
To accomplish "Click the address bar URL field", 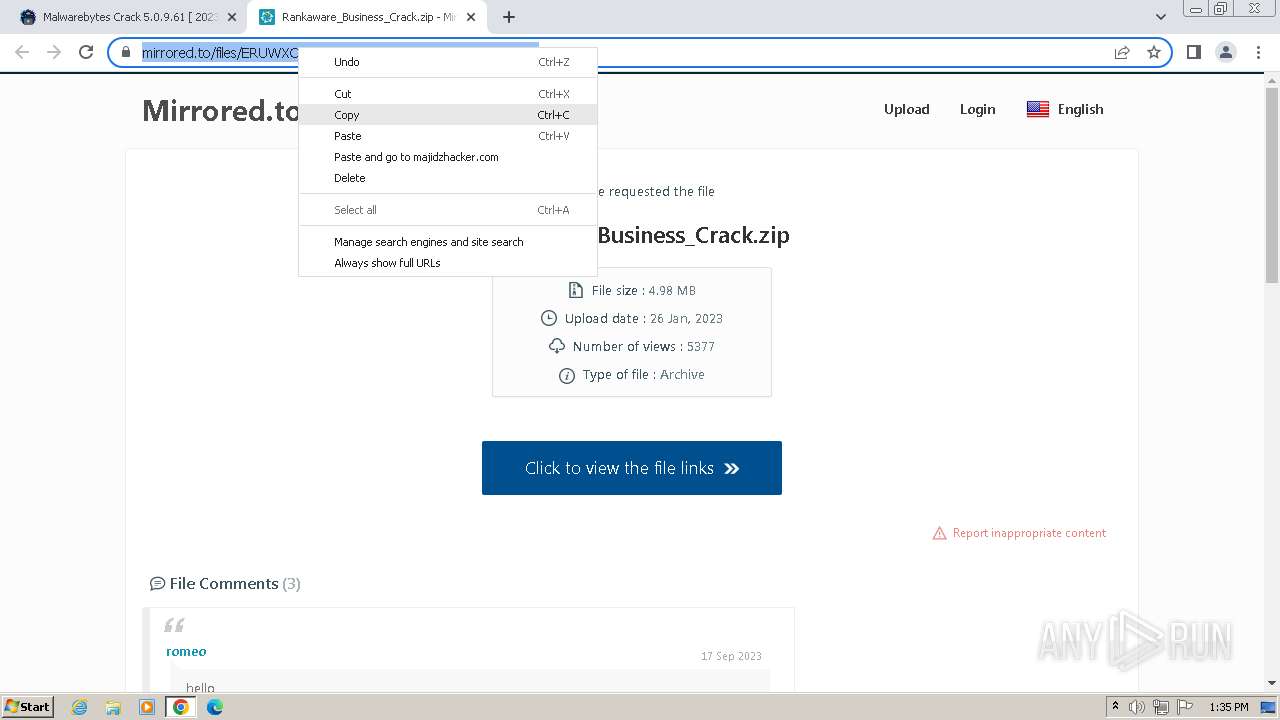I will (x=640, y=52).
